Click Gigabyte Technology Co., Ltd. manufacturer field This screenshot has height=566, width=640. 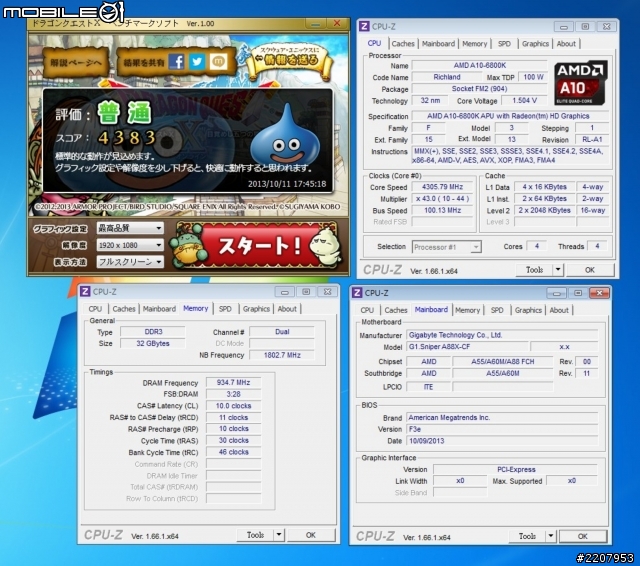coord(502,335)
